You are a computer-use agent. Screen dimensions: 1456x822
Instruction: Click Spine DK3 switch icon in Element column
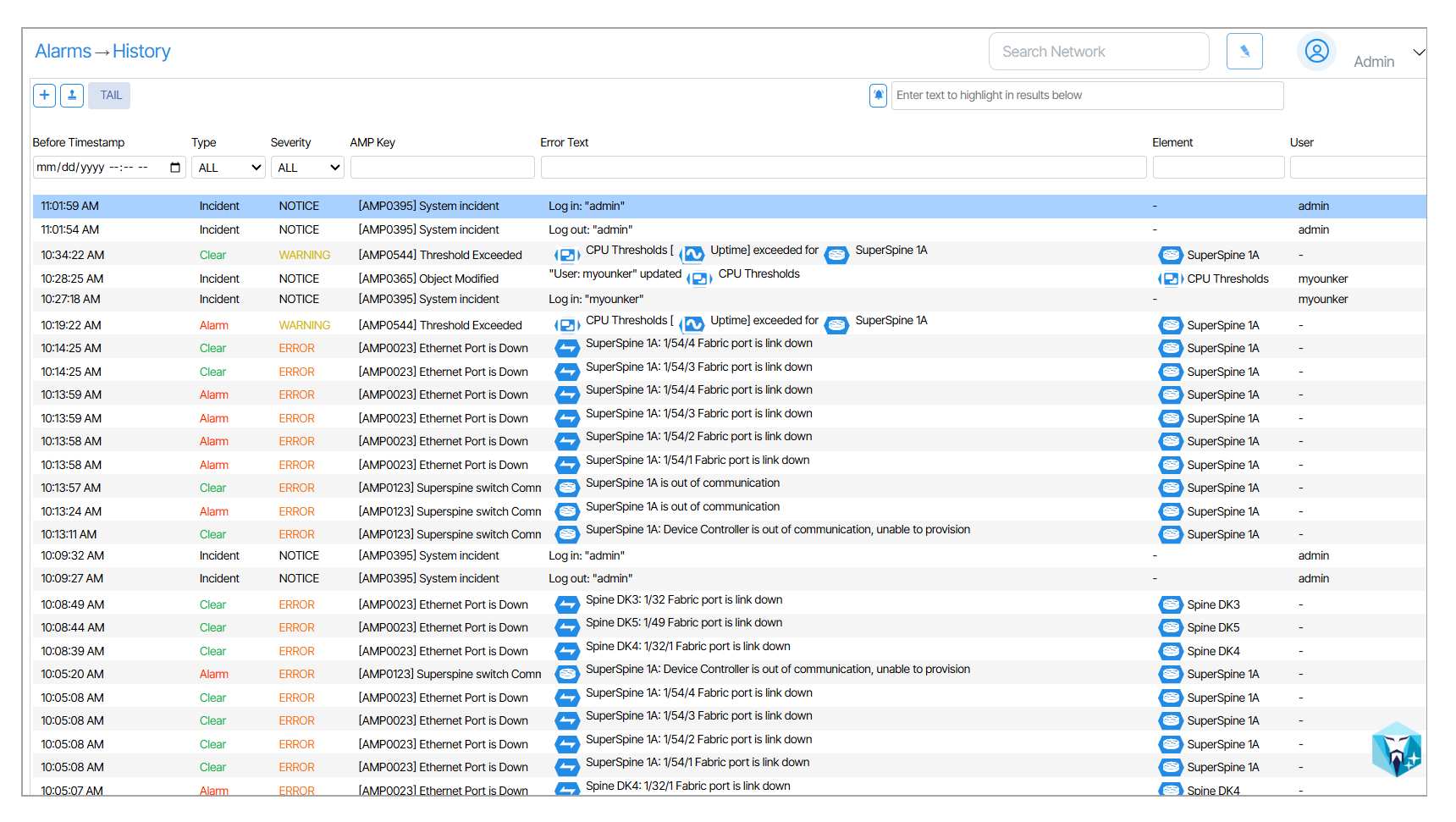[x=1171, y=604]
